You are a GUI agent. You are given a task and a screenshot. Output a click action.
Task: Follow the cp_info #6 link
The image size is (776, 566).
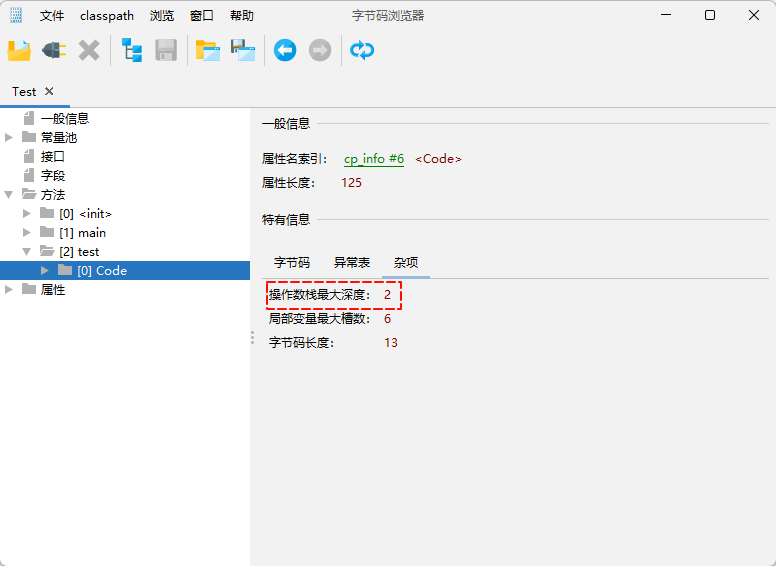click(x=374, y=159)
